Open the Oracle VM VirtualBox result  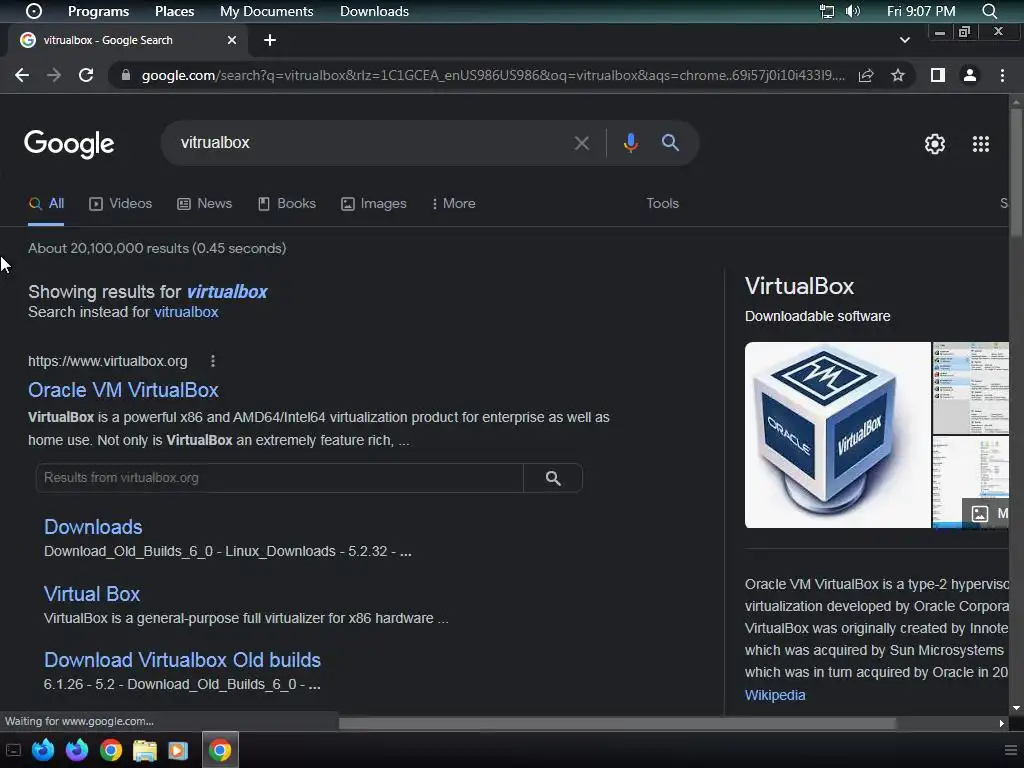(123, 390)
